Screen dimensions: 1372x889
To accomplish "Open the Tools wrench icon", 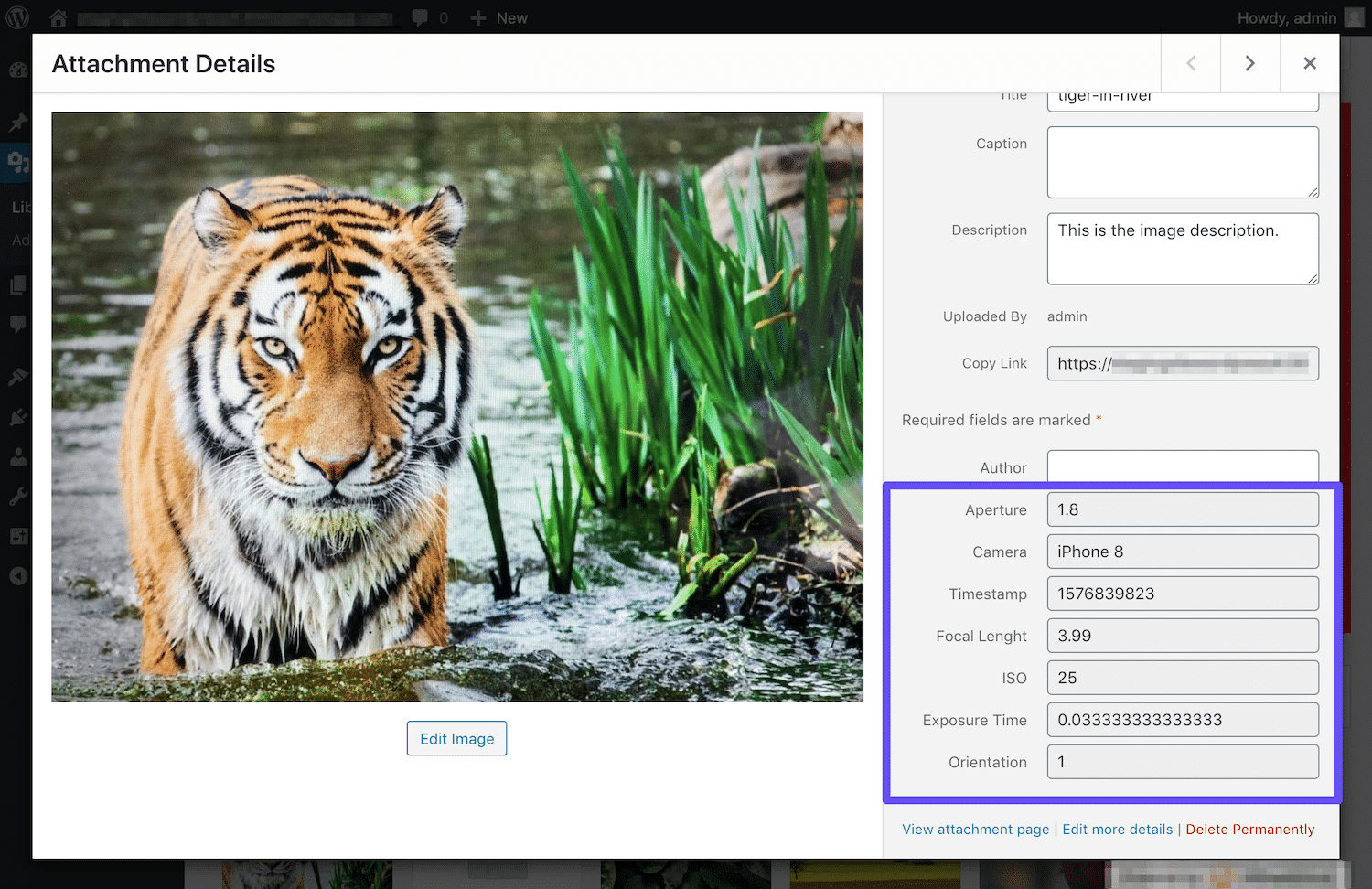I will tap(17, 496).
